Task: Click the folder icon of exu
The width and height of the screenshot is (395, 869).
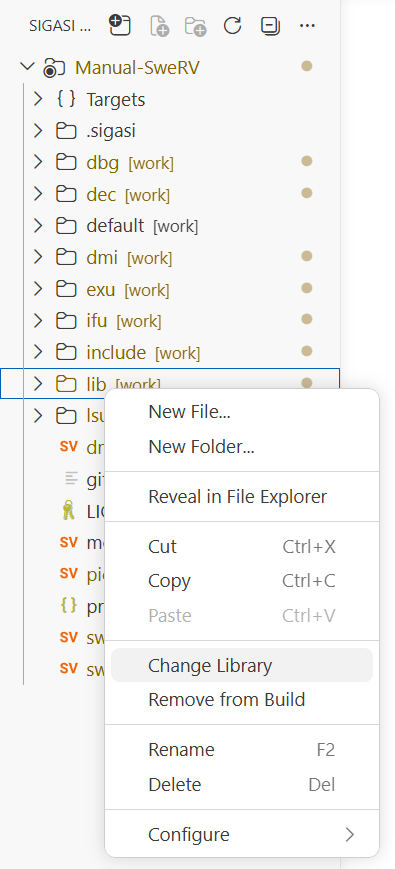Action: point(66,289)
